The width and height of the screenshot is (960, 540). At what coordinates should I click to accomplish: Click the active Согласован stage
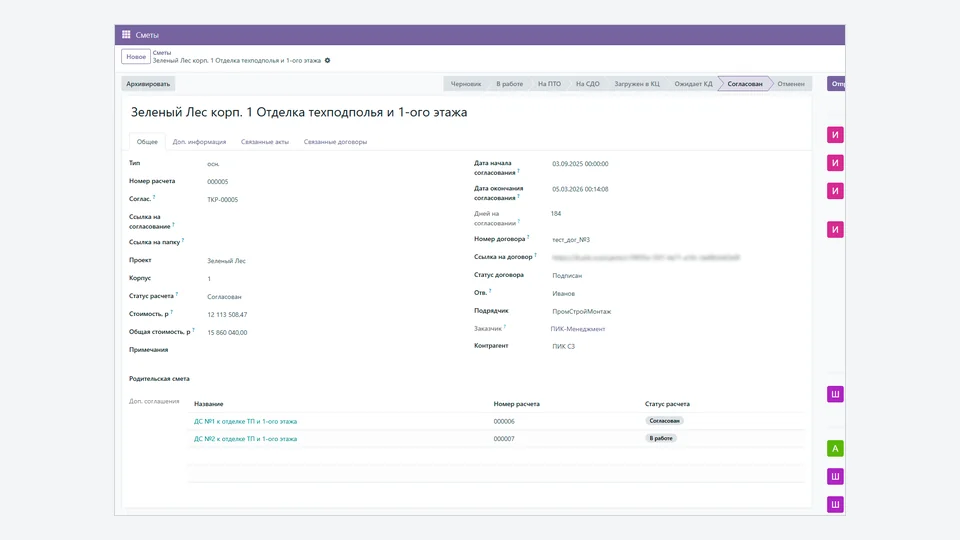745,84
